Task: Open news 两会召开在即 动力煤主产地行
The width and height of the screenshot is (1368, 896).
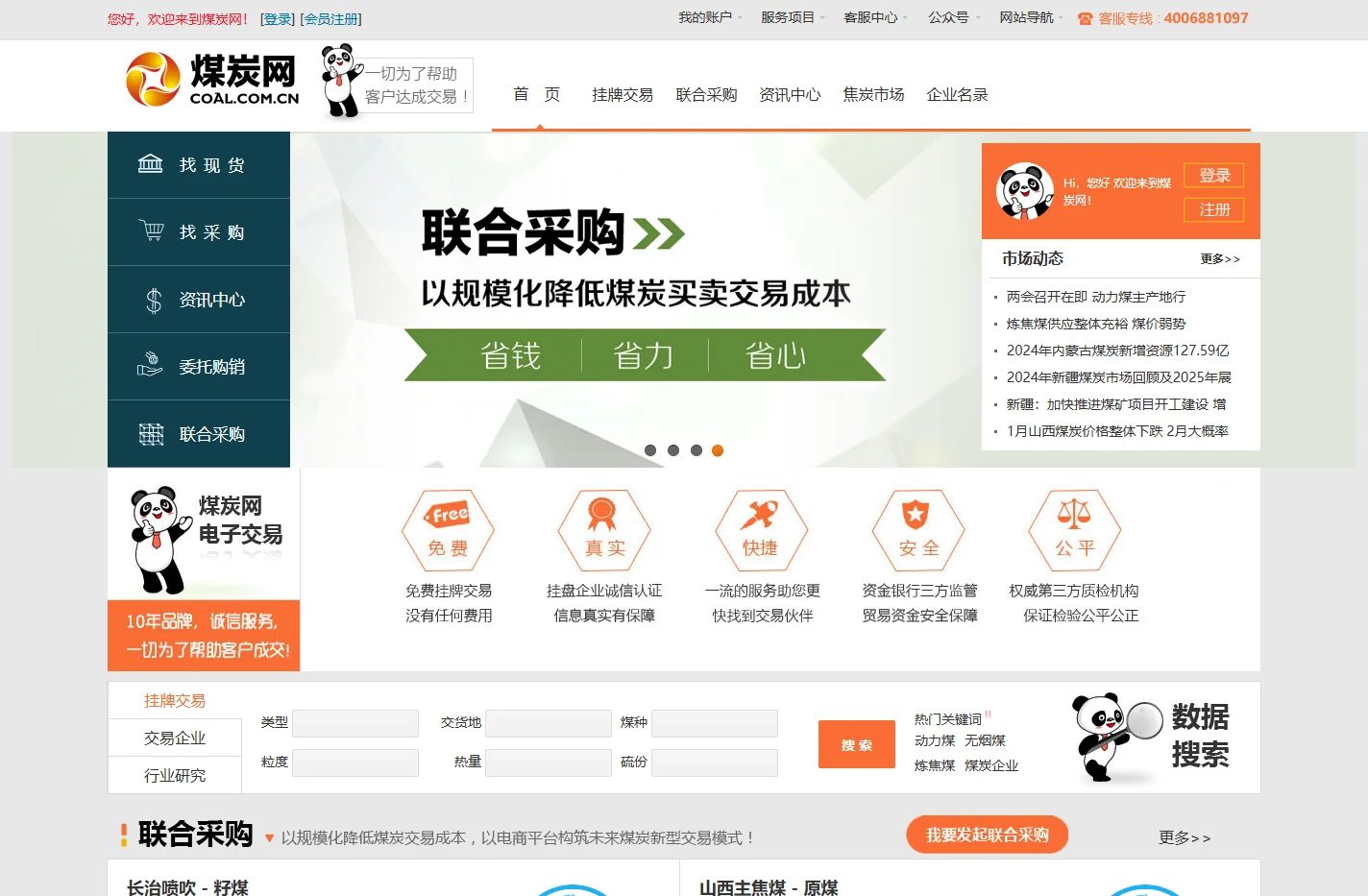Action: coord(1096,297)
